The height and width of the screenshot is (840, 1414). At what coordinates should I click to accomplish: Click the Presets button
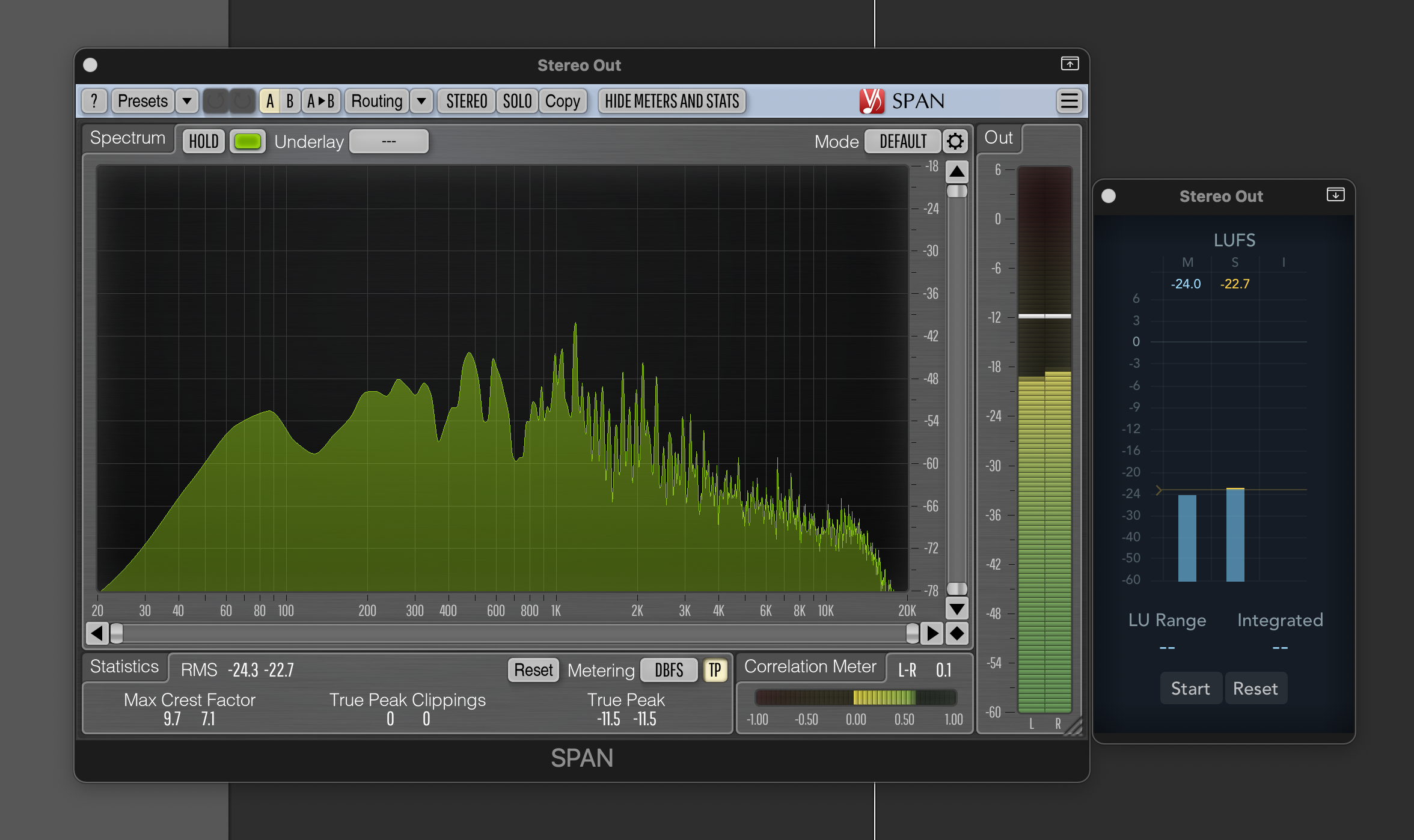coord(143,101)
